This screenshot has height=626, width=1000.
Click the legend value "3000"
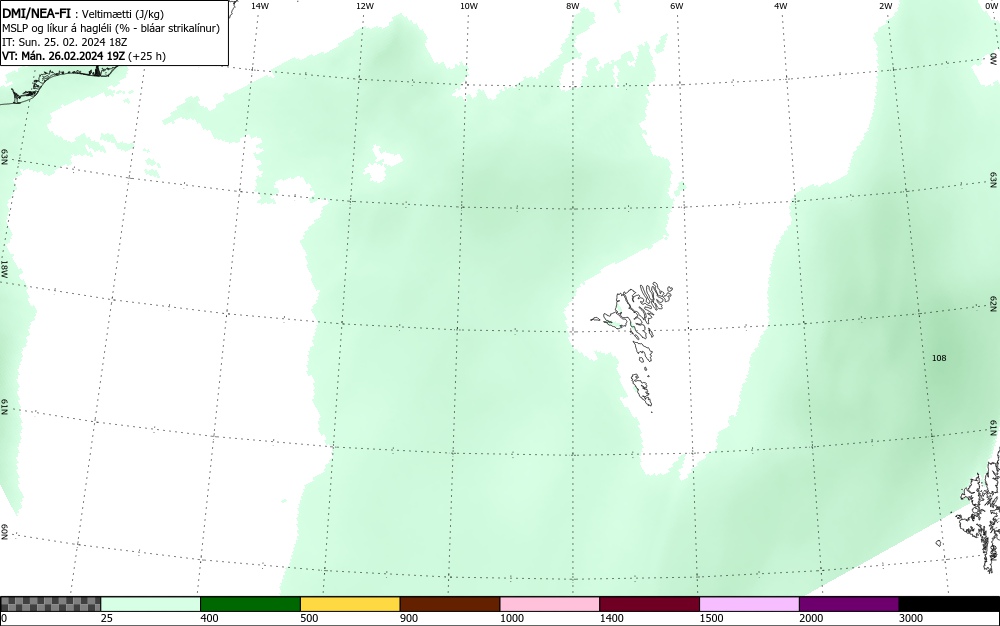coord(911,618)
